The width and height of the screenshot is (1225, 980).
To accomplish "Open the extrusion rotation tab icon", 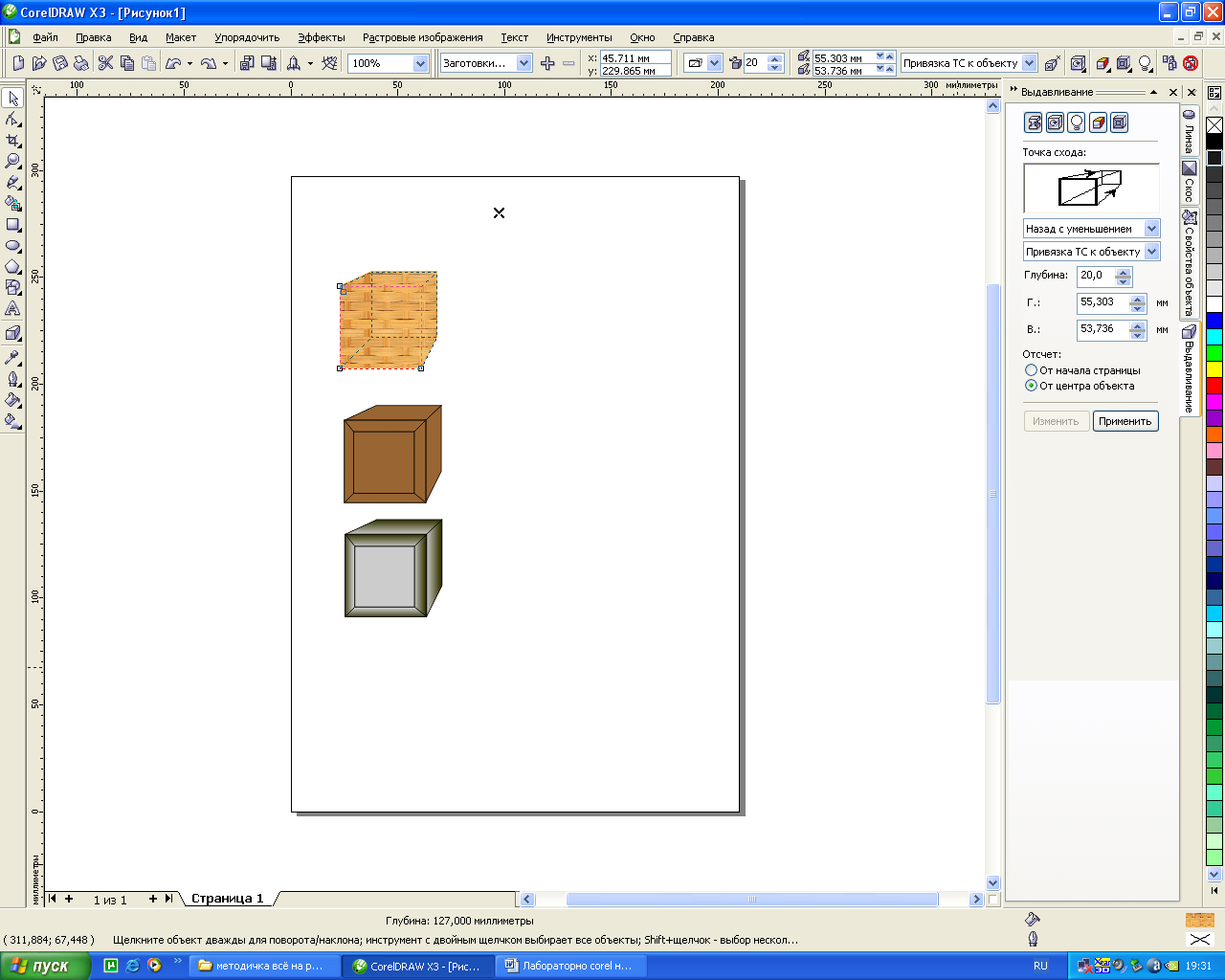I will coord(1055,122).
